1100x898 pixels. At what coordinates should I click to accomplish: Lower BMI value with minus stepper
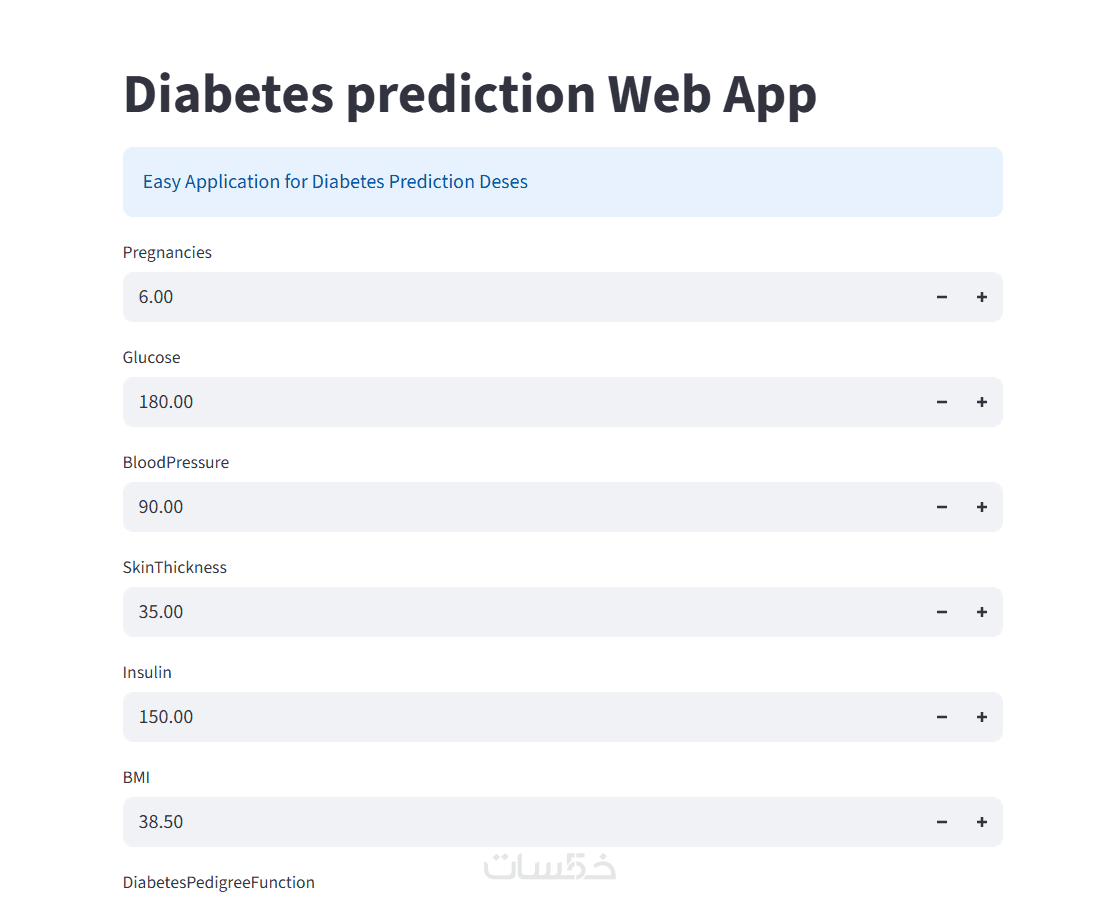(x=942, y=822)
